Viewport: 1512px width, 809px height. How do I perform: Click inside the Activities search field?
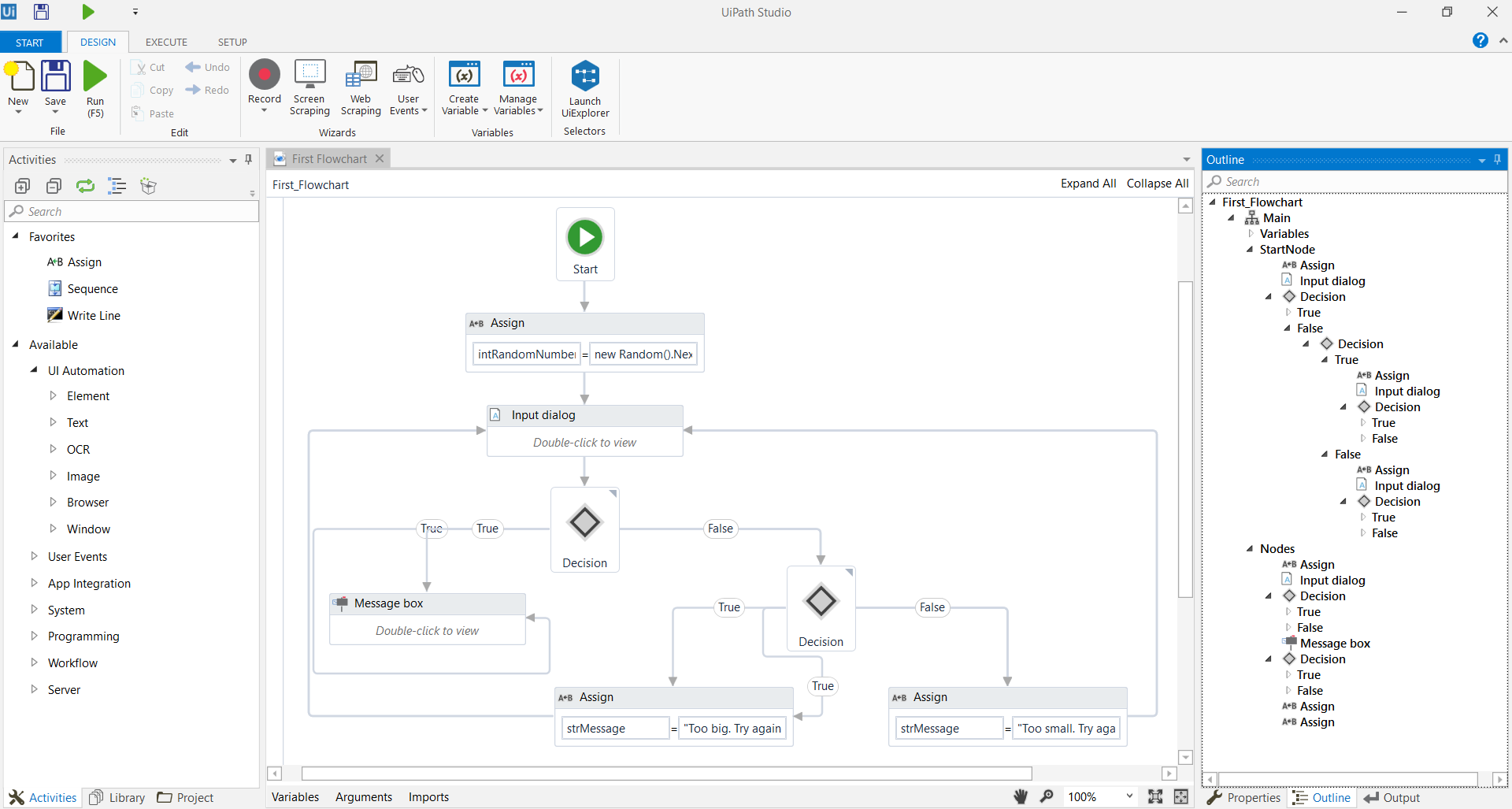[132, 211]
